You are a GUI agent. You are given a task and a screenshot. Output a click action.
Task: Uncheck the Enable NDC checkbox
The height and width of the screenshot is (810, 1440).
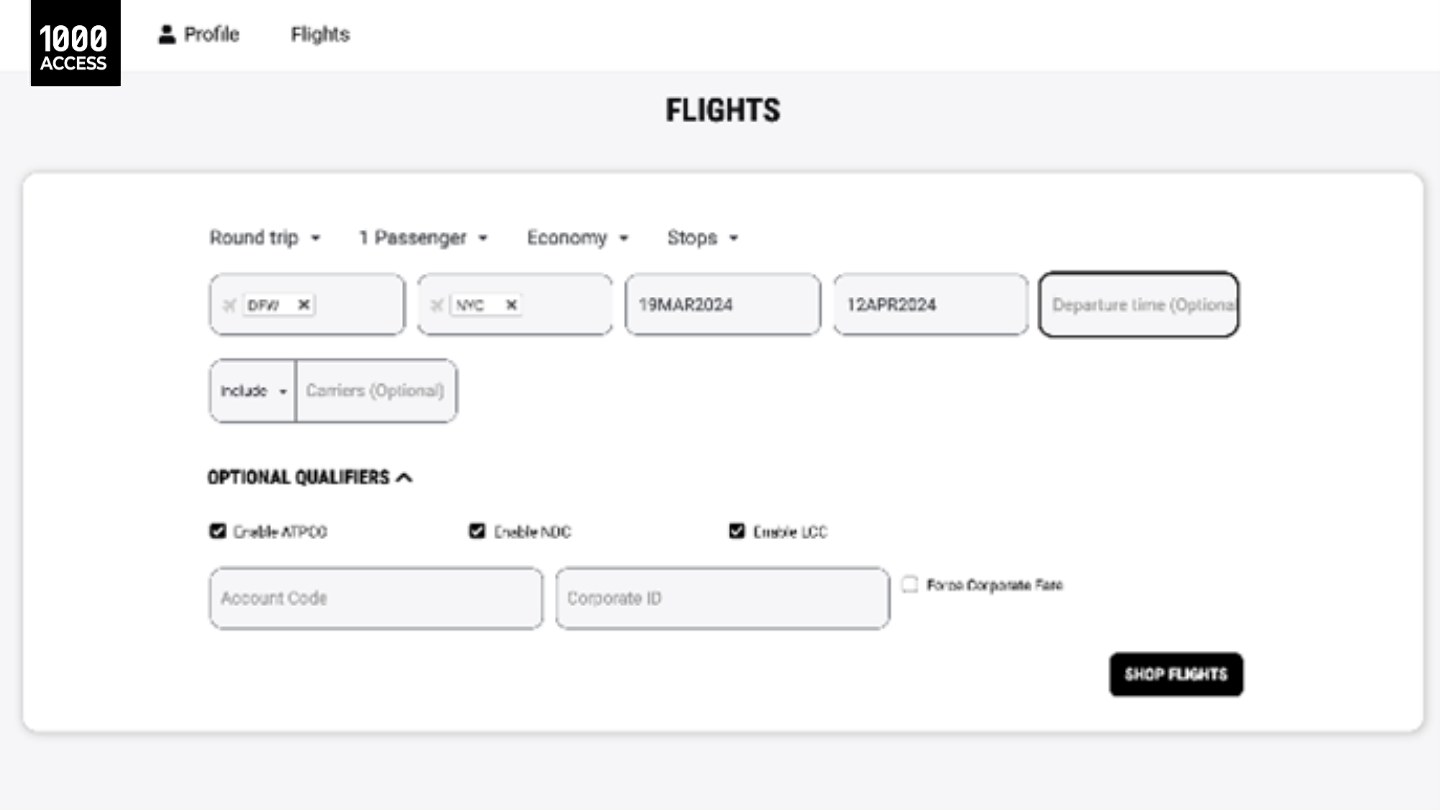pos(477,531)
